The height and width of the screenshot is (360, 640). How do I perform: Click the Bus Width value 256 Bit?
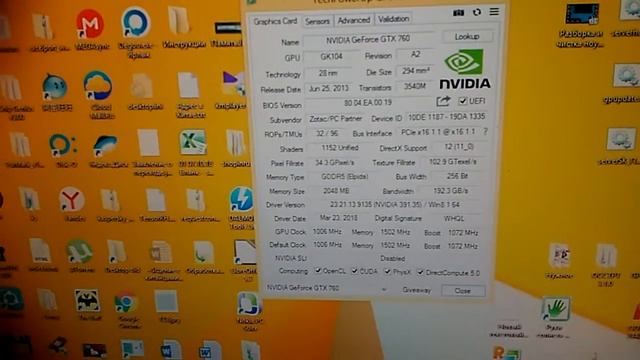(x=457, y=176)
